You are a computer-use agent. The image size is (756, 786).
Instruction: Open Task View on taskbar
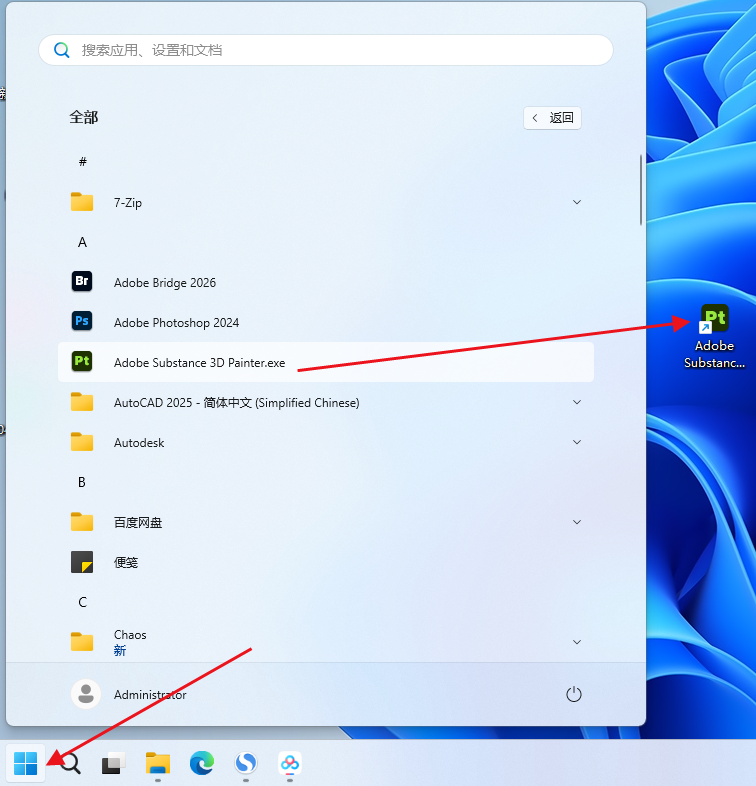click(113, 763)
